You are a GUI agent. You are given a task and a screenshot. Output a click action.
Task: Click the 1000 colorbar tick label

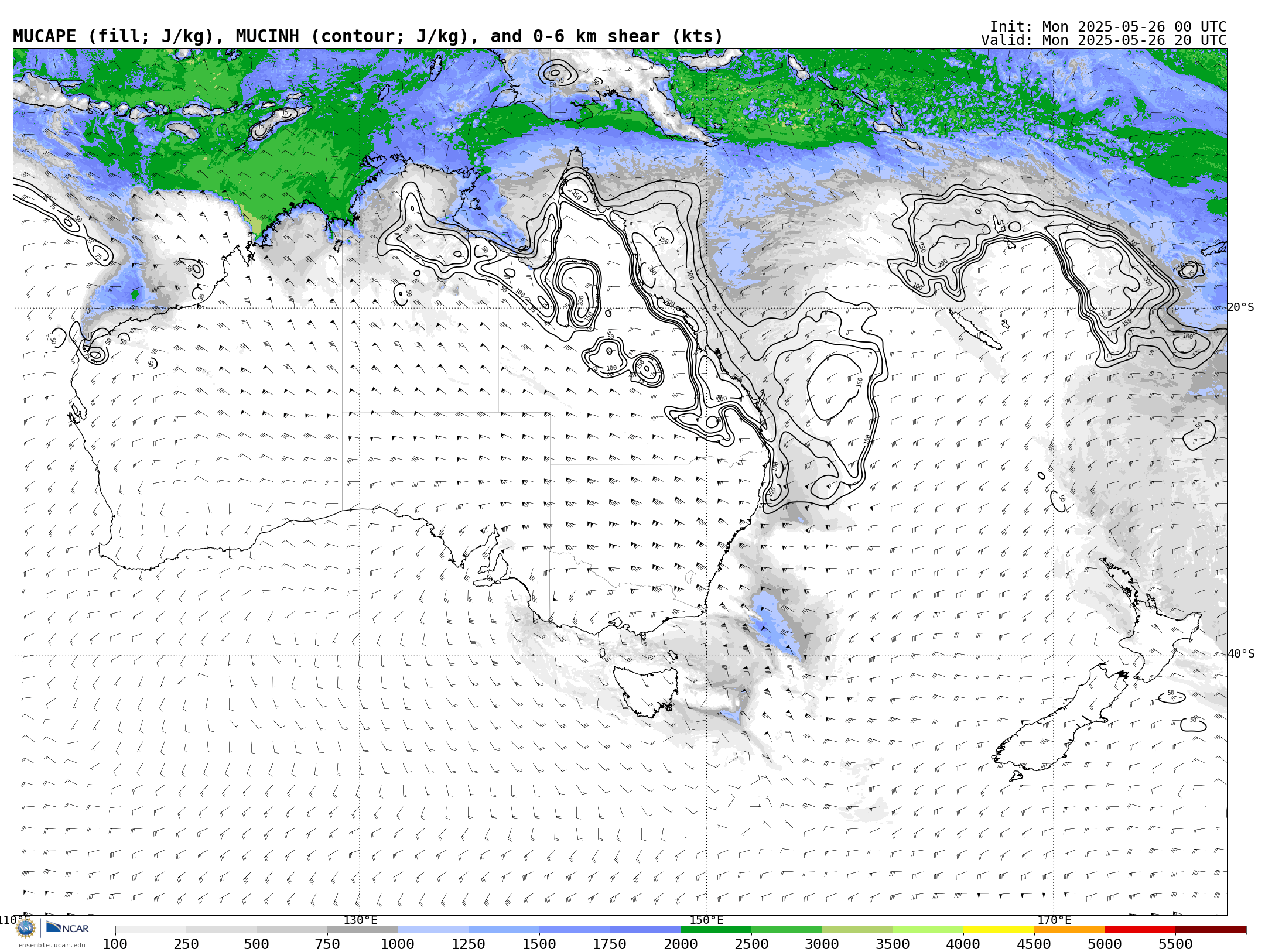tap(398, 944)
